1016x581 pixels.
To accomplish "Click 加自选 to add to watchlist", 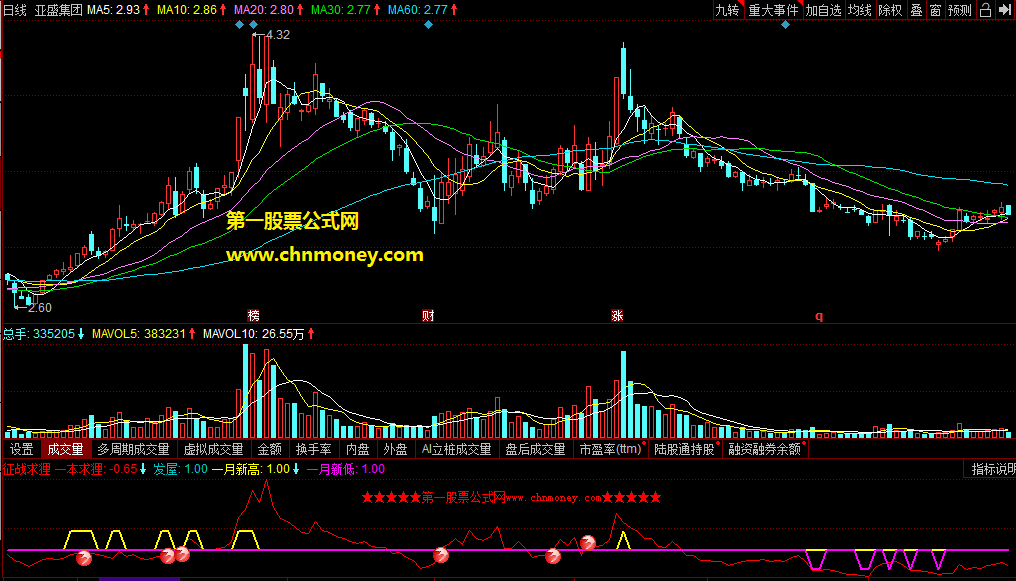I will coord(824,10).
